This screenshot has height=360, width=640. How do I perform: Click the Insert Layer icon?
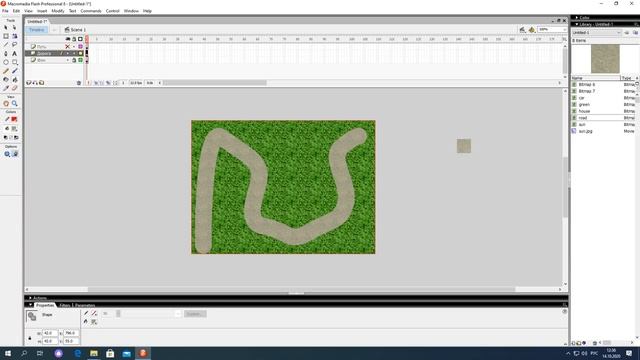(x=29, y=83)
